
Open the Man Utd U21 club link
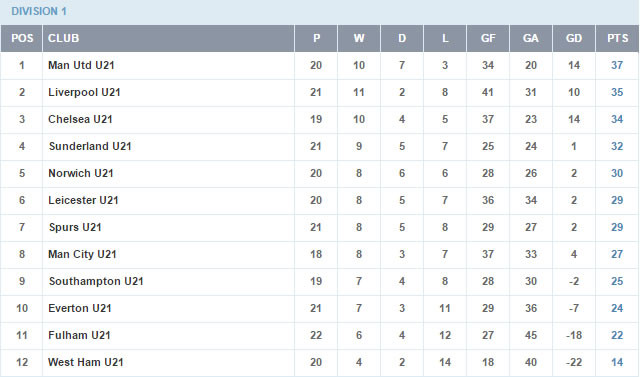(x=81, y=65)
